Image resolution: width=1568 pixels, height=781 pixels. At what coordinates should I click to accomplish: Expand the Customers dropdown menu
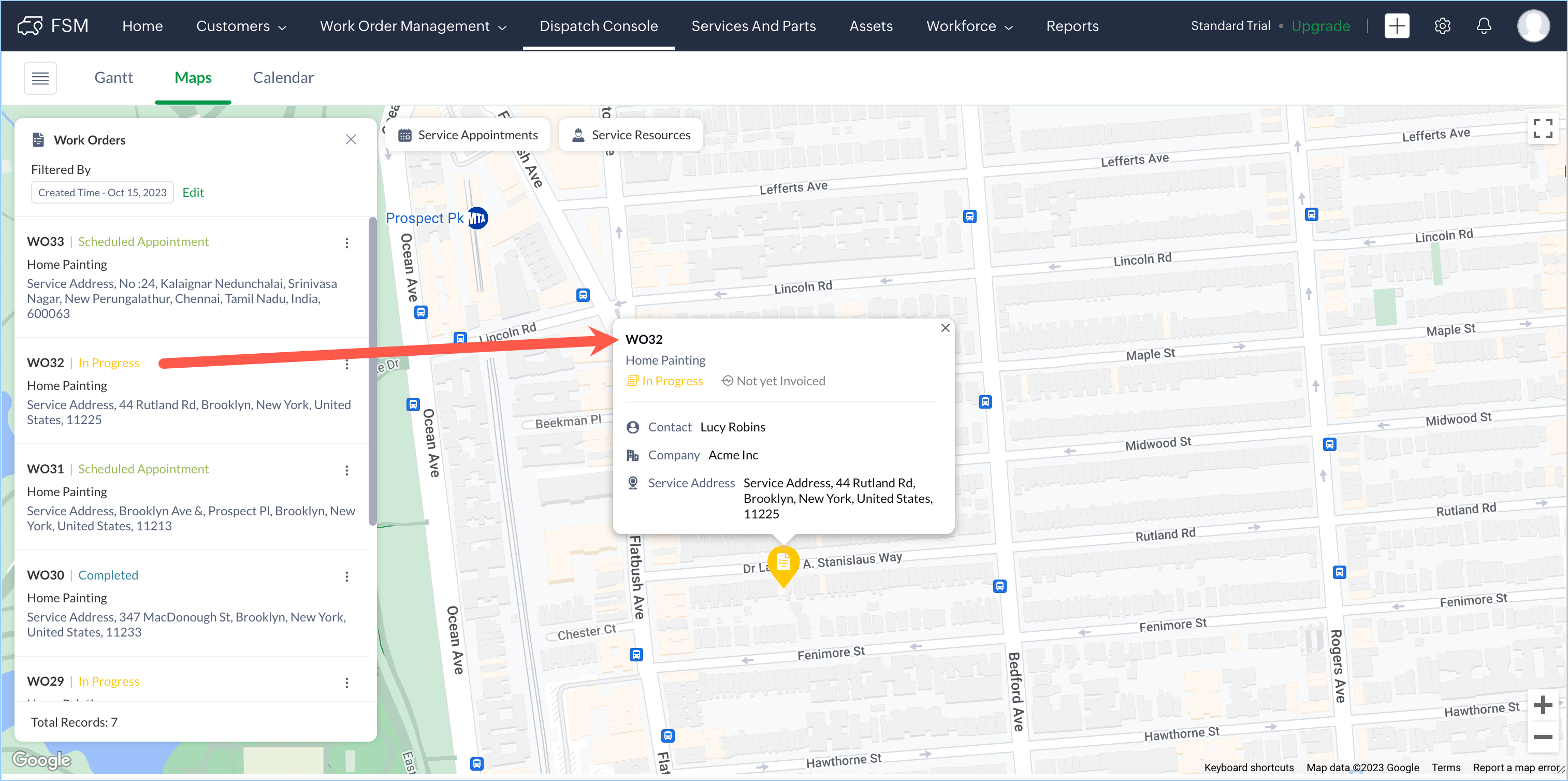[241, 26]
